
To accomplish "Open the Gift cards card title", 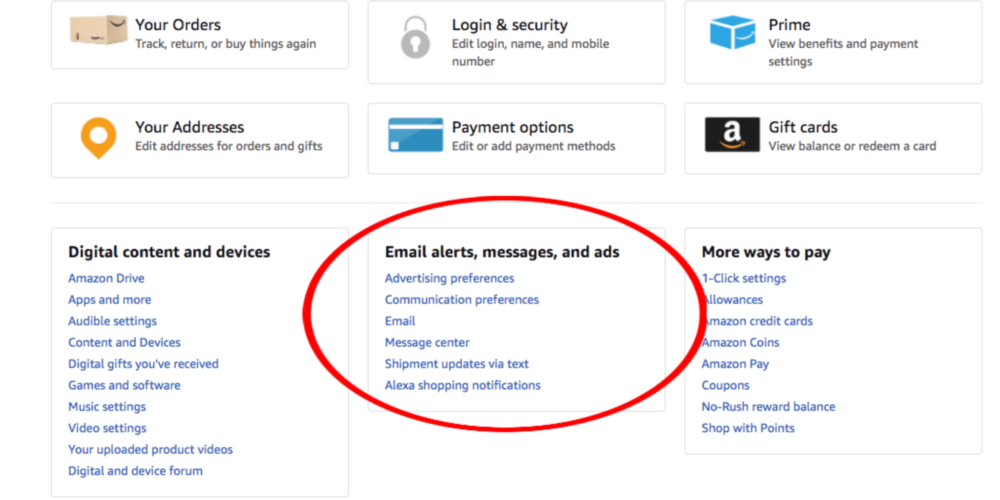I will 803,127.
